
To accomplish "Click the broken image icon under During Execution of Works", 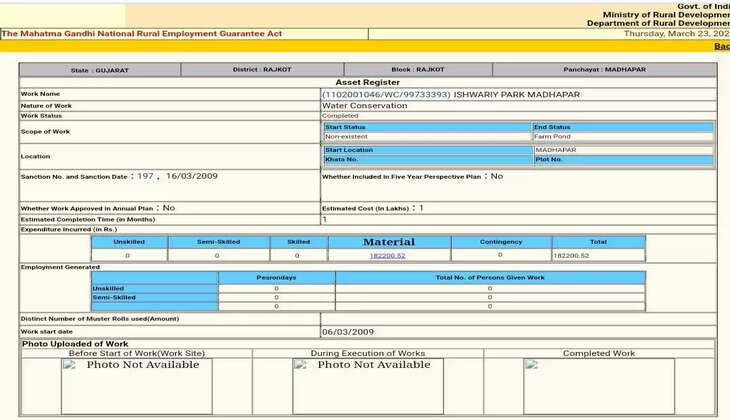I will pyautogui.click(x=300, y=366).
